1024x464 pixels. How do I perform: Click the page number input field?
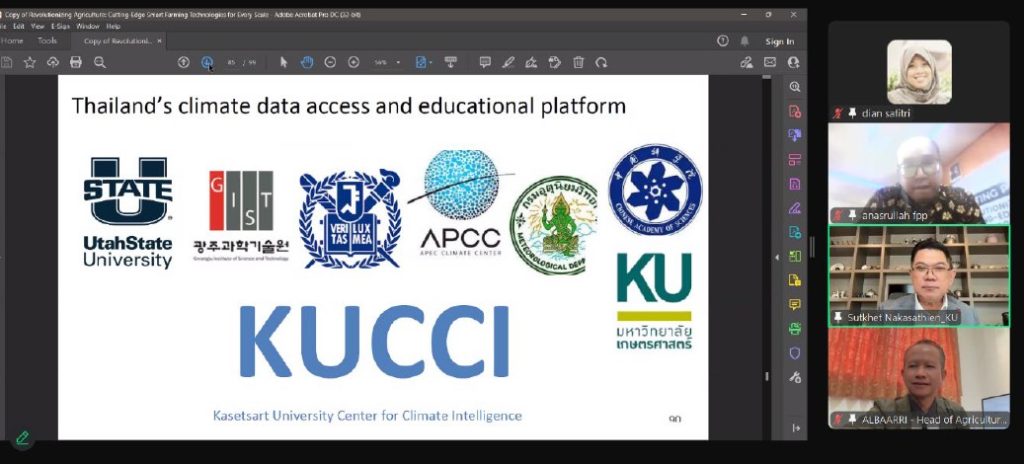click(x=232, y=62)
